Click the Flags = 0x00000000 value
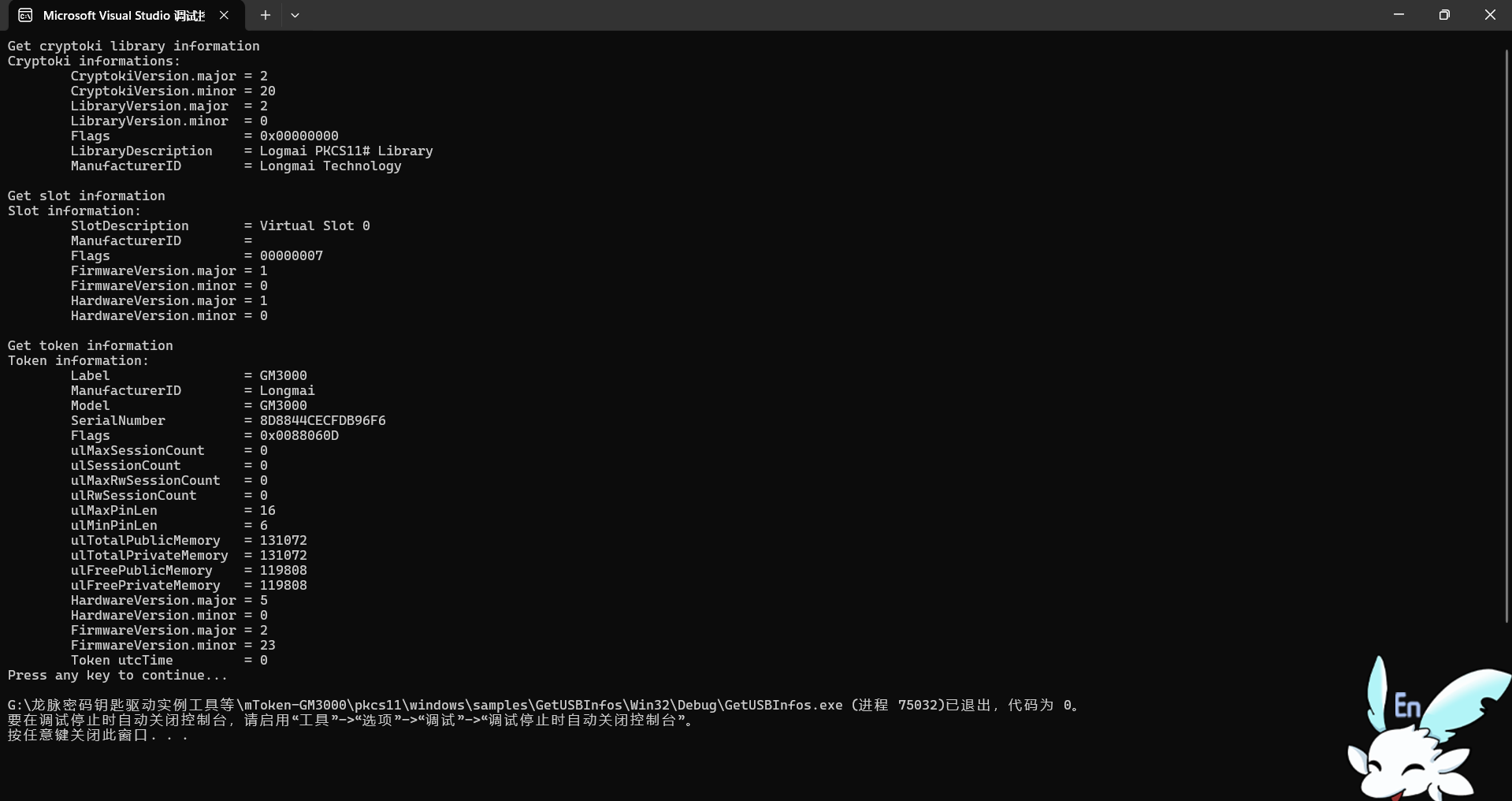Screen dimensions: 1512x801 tap(299, 136)
